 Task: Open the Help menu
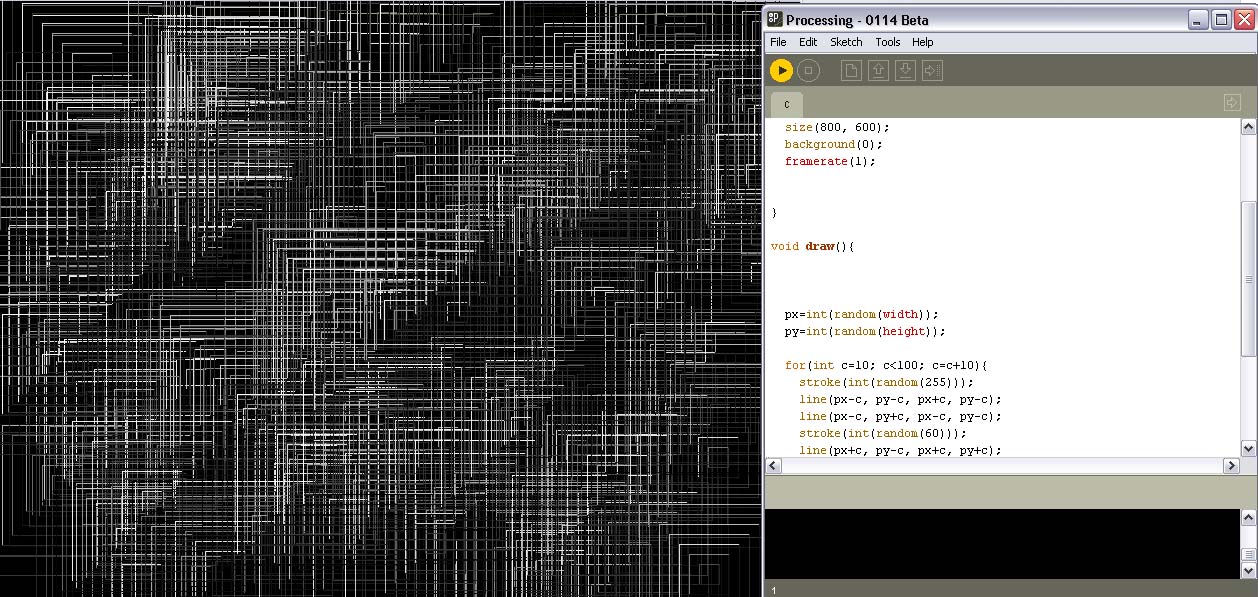click(x=923, y=42)
